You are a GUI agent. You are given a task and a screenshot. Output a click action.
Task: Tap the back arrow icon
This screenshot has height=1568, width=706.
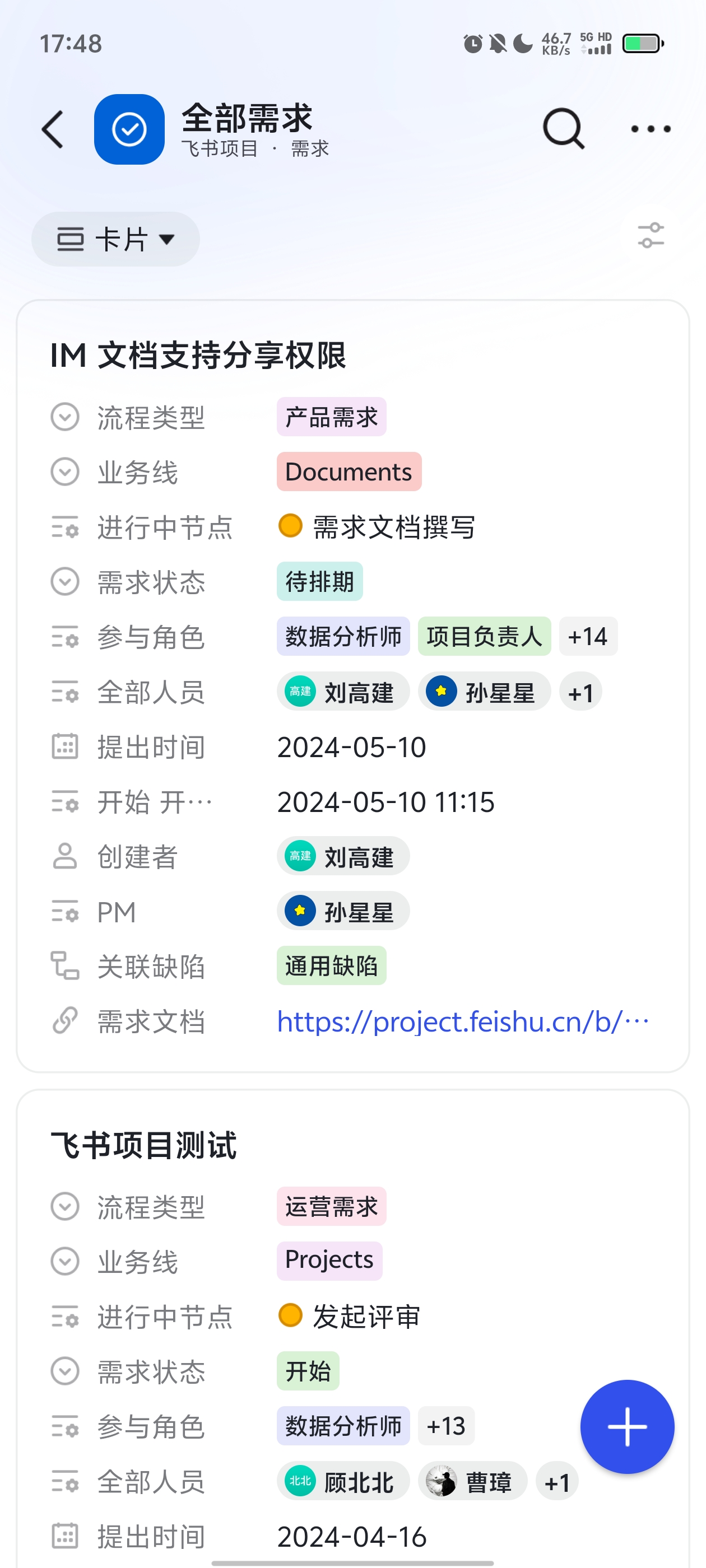pyautogui.click(x=53, y=129)
